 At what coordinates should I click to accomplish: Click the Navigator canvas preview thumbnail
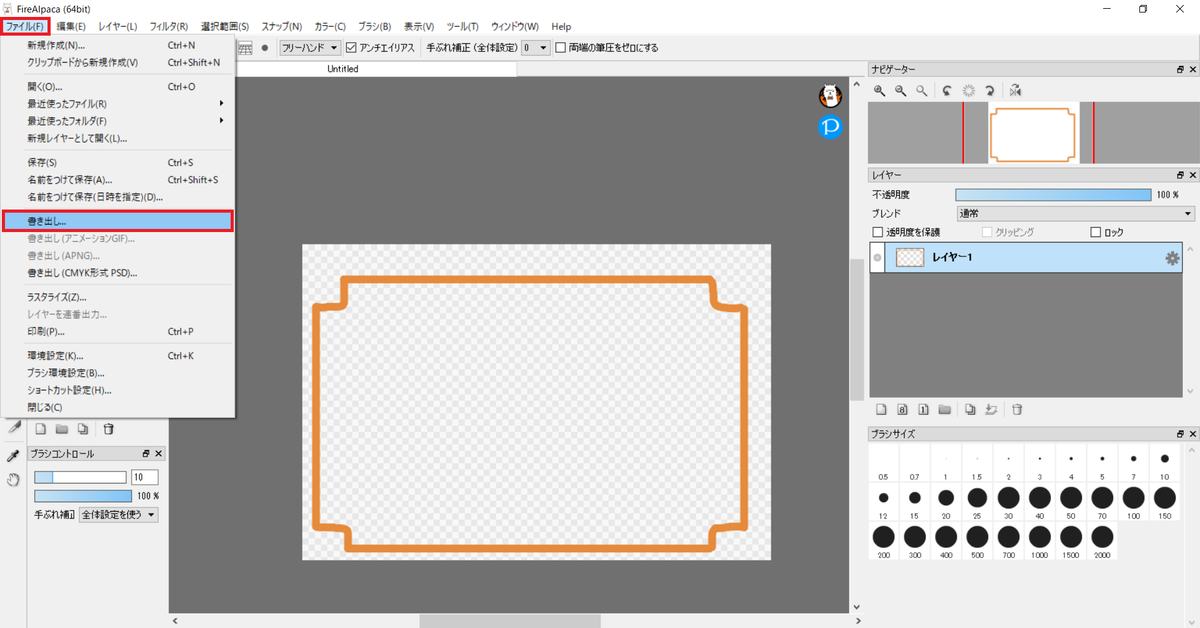click(x=1032, y=132)
